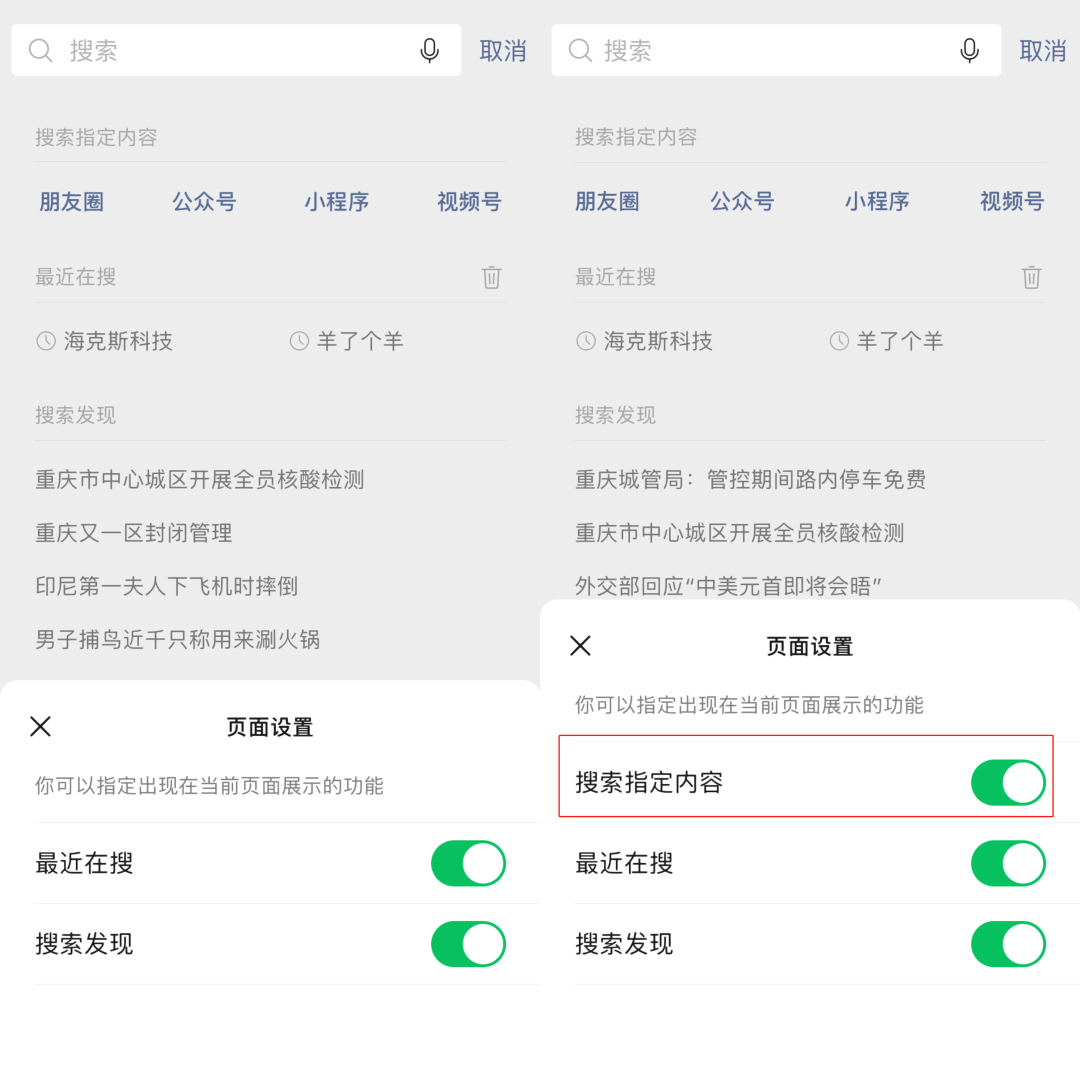Screen dimensions: 1080x1080
Task: Close the right 页面设置 panel with X
Action: [x=581, y=645]
